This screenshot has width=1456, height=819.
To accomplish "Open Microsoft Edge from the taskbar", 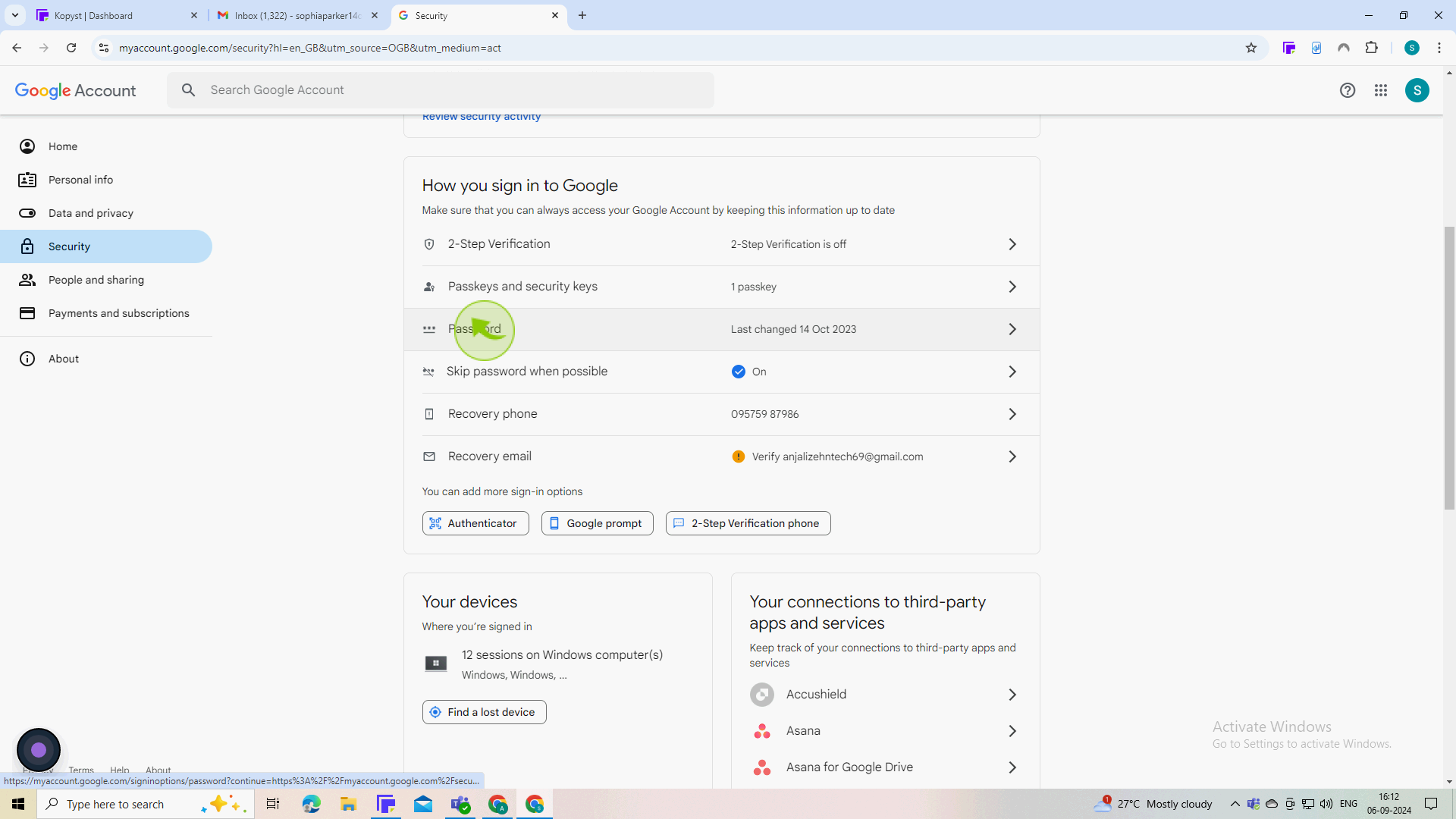I will click(x=311, y=804).
